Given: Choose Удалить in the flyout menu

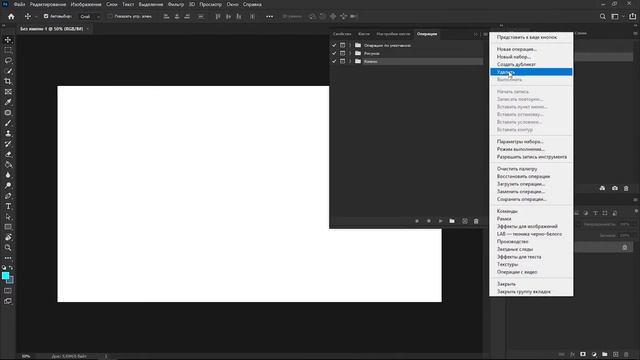Looking at the screenshot, I should (x=531, y=72).
